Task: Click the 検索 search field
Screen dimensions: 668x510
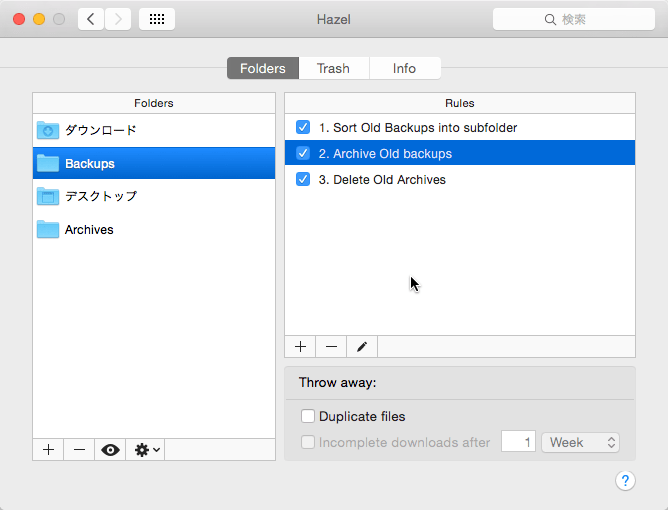Action: pyautogui.click(x=573, y=19)
